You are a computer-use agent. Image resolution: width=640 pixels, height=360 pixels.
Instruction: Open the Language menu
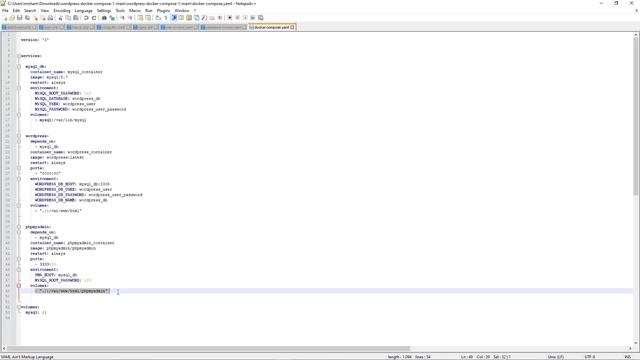pyautogui.click(x=84, y=11)
